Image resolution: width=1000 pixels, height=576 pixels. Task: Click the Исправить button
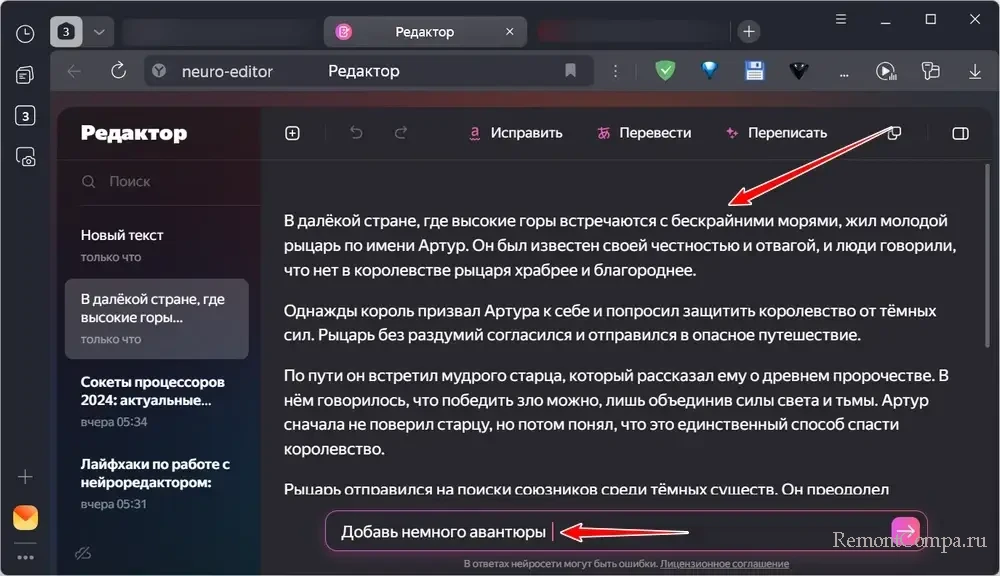516,133
